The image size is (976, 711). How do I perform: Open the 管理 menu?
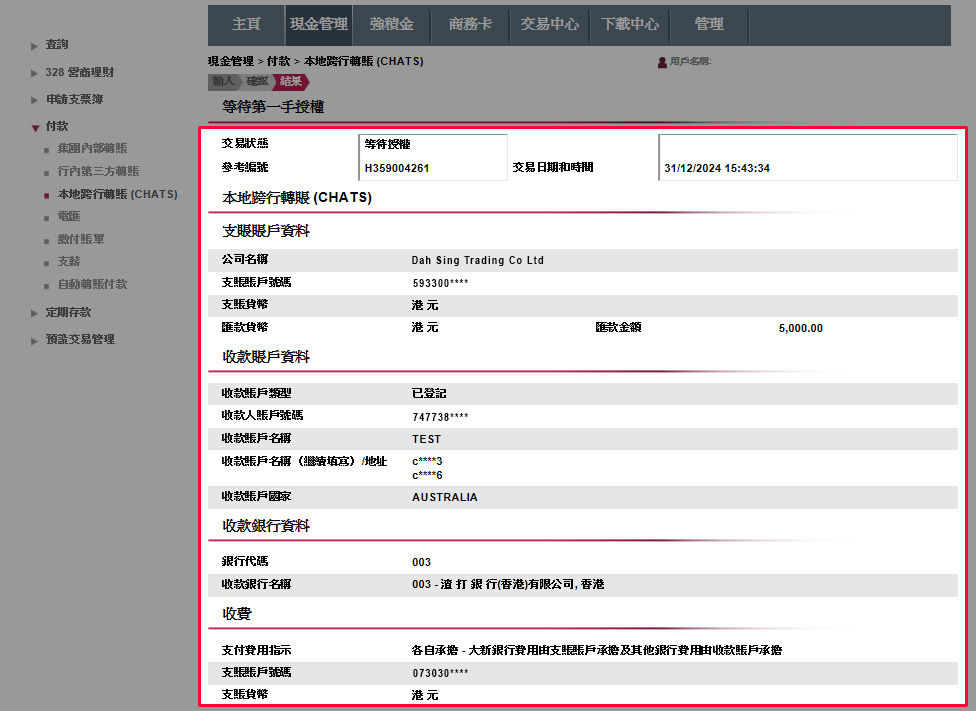point(708,24)
